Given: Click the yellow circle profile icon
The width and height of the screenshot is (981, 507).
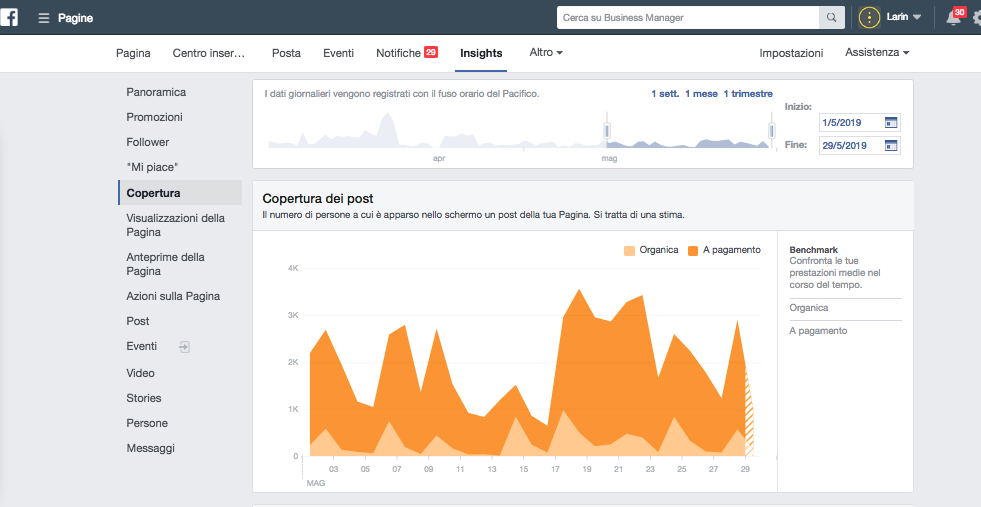Looking at the screenshot, I should [870, 18].
